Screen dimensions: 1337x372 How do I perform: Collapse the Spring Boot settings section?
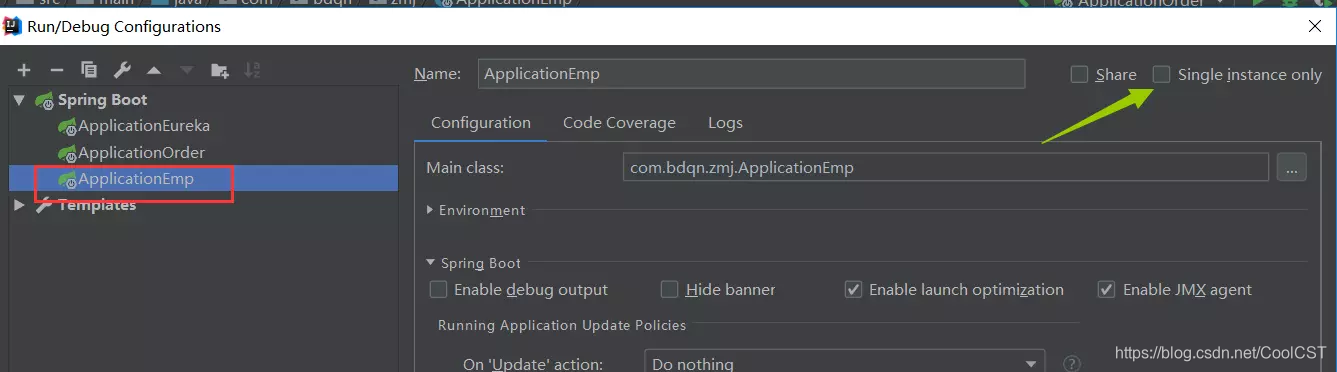tap(430, 263)
